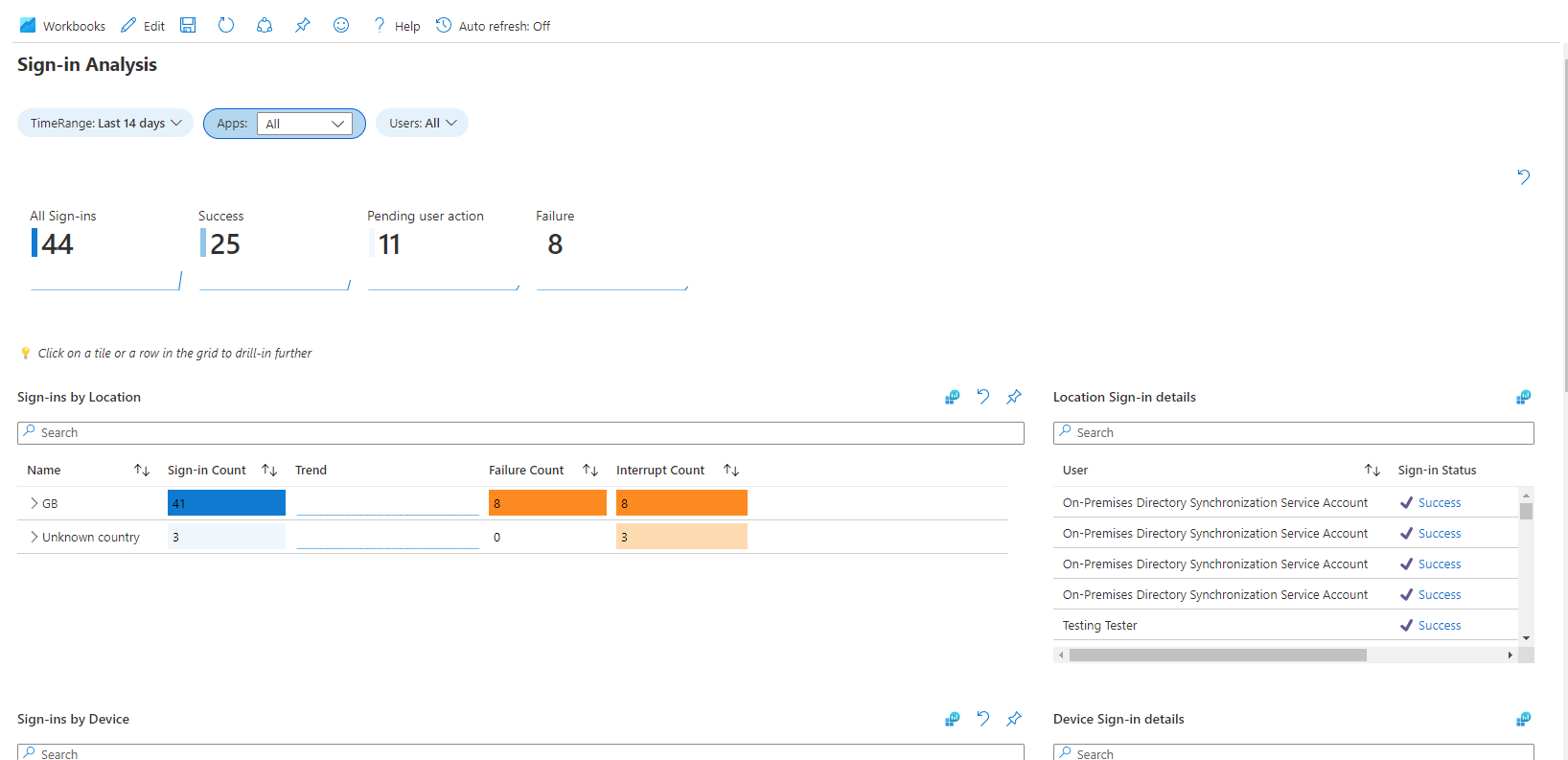Open Auto refresh settings
Image resolution: width=1568 pixels, height=760 pixels.
pyautogui.click(x=494, y=26)
